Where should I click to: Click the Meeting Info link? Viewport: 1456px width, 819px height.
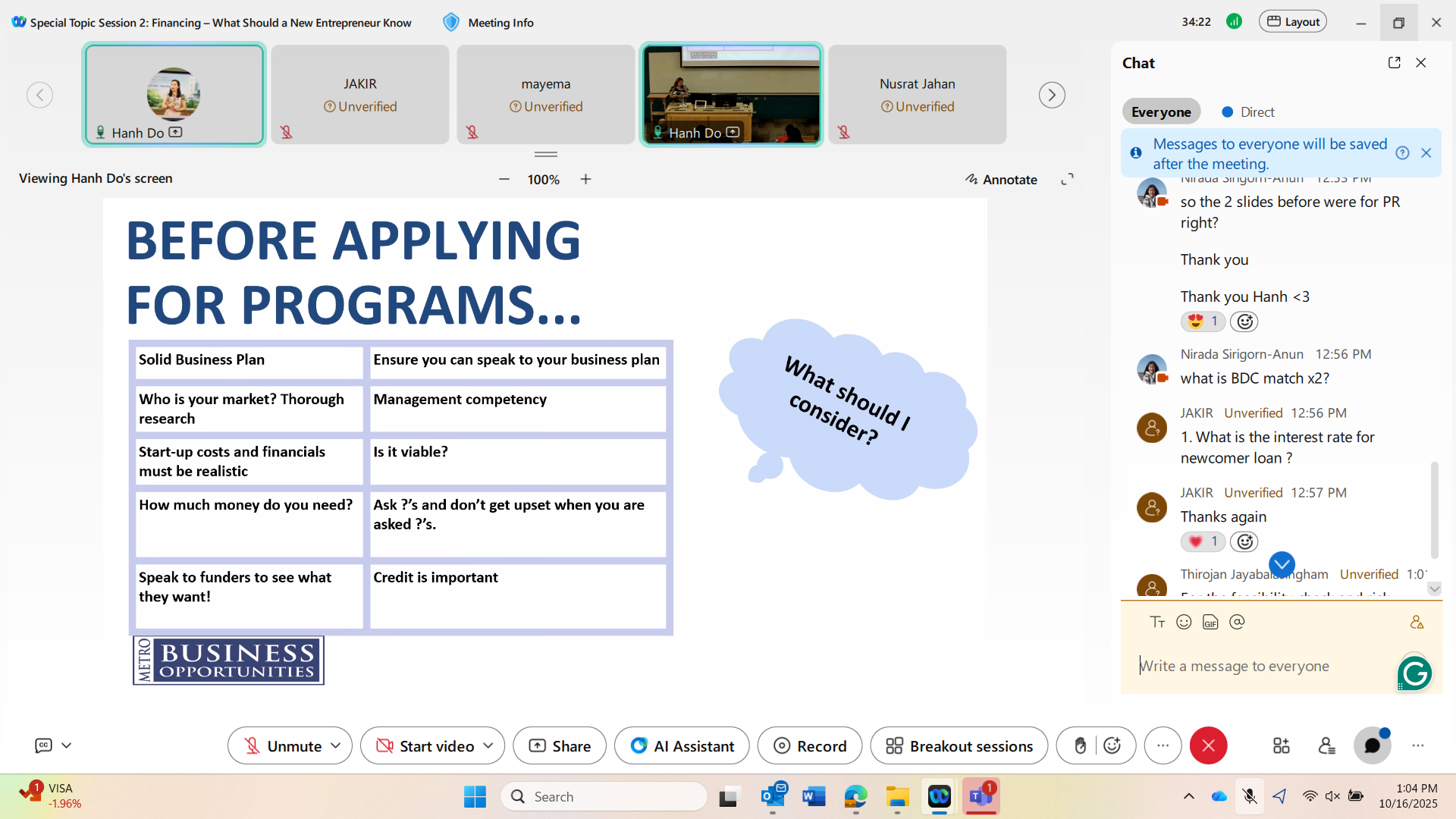click(500, 23)
